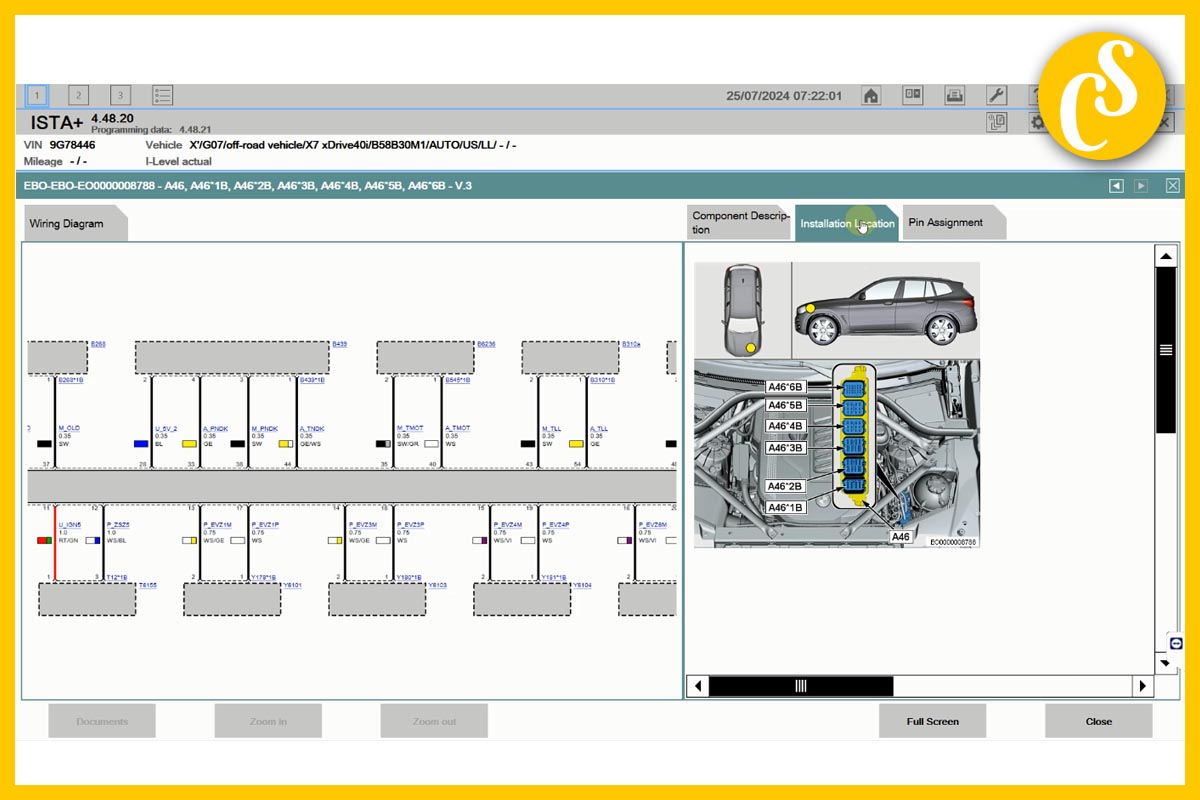The image size is (1200, 800).
Task: Open the Component Description tab
Action: coord(739,221)
